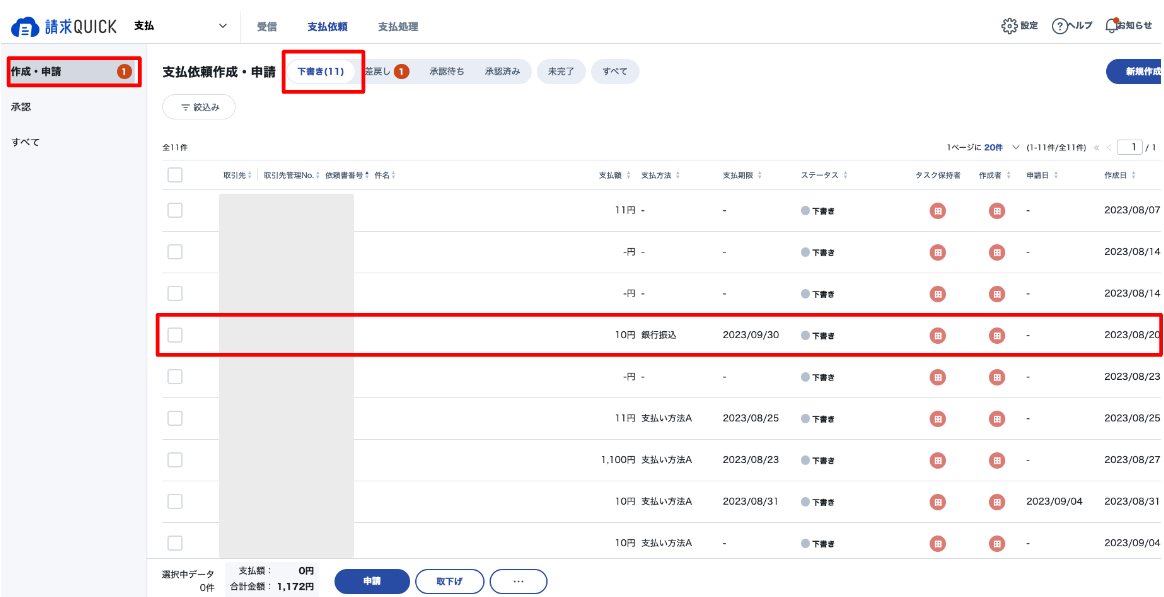1164x597 pixels.
Task: Sort by 申請日 column
Action: [x=1042, y=175]
